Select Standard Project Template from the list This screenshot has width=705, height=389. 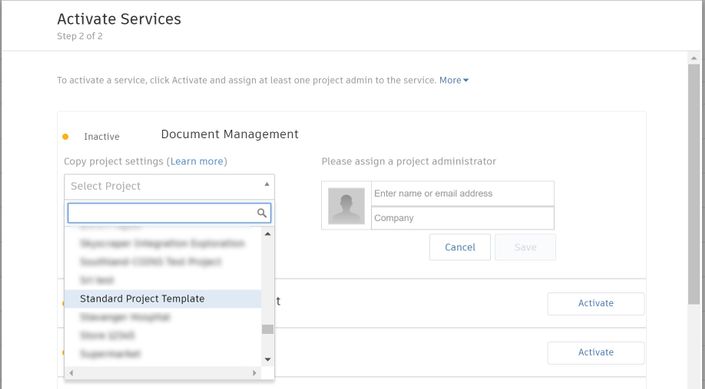pos(163,299)
